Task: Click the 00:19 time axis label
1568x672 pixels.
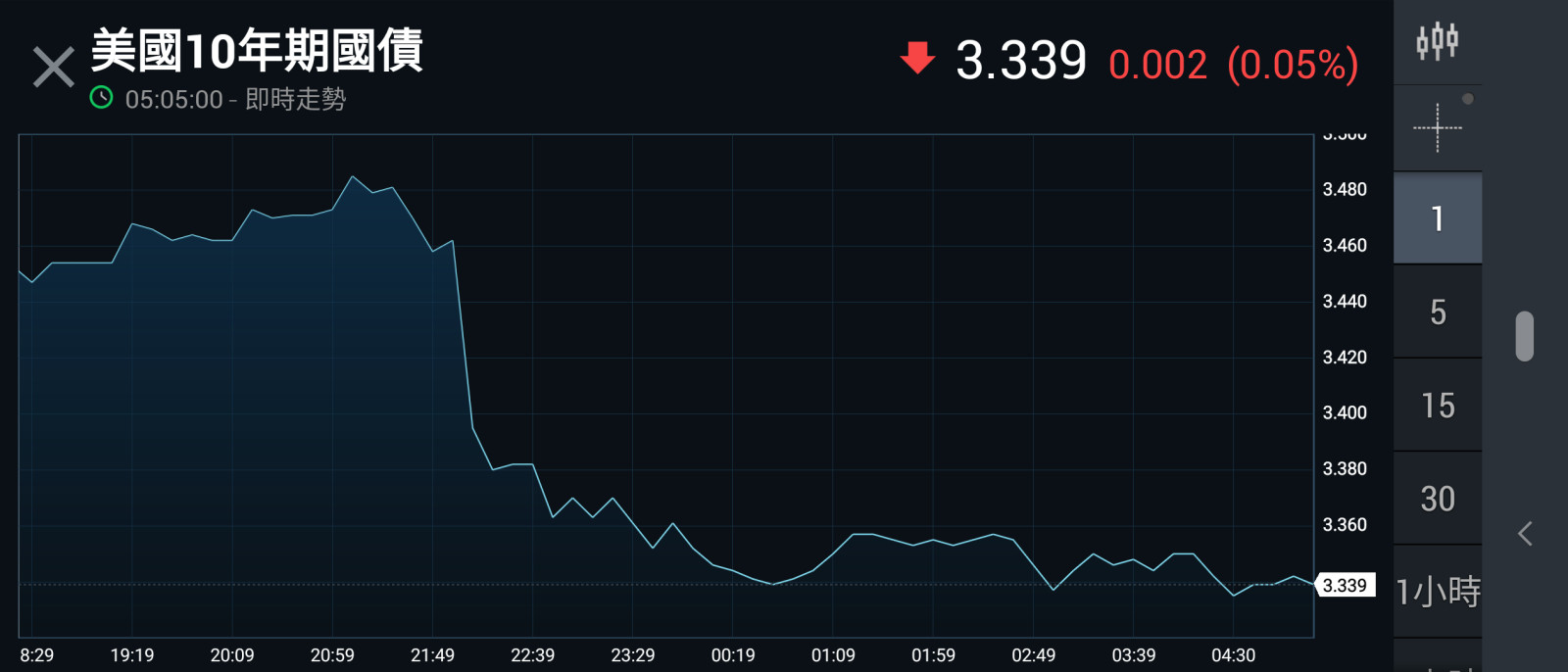Action: click(x=733, y=655)
